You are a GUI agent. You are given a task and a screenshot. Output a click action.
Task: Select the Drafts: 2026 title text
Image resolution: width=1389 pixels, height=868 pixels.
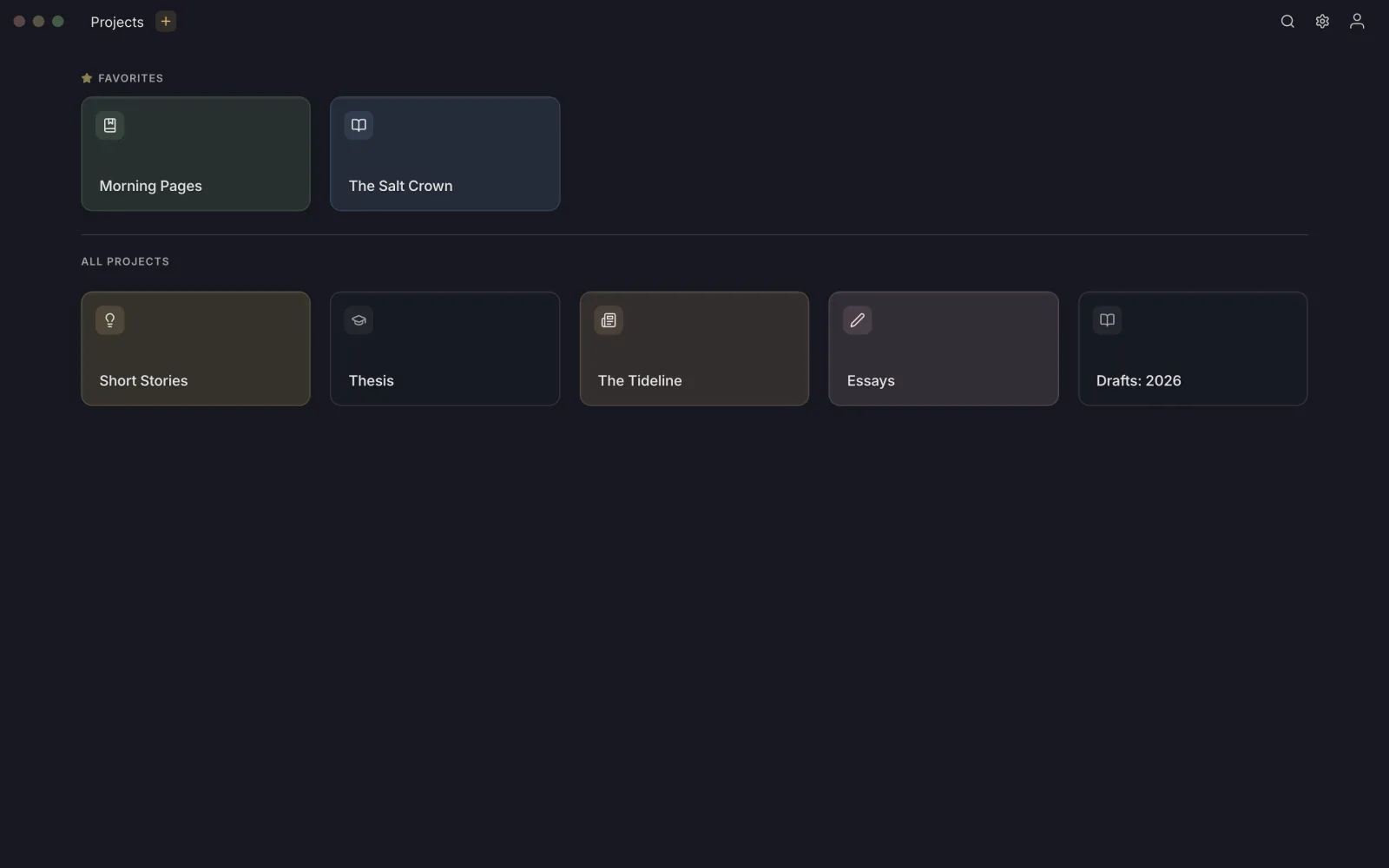1138,381
